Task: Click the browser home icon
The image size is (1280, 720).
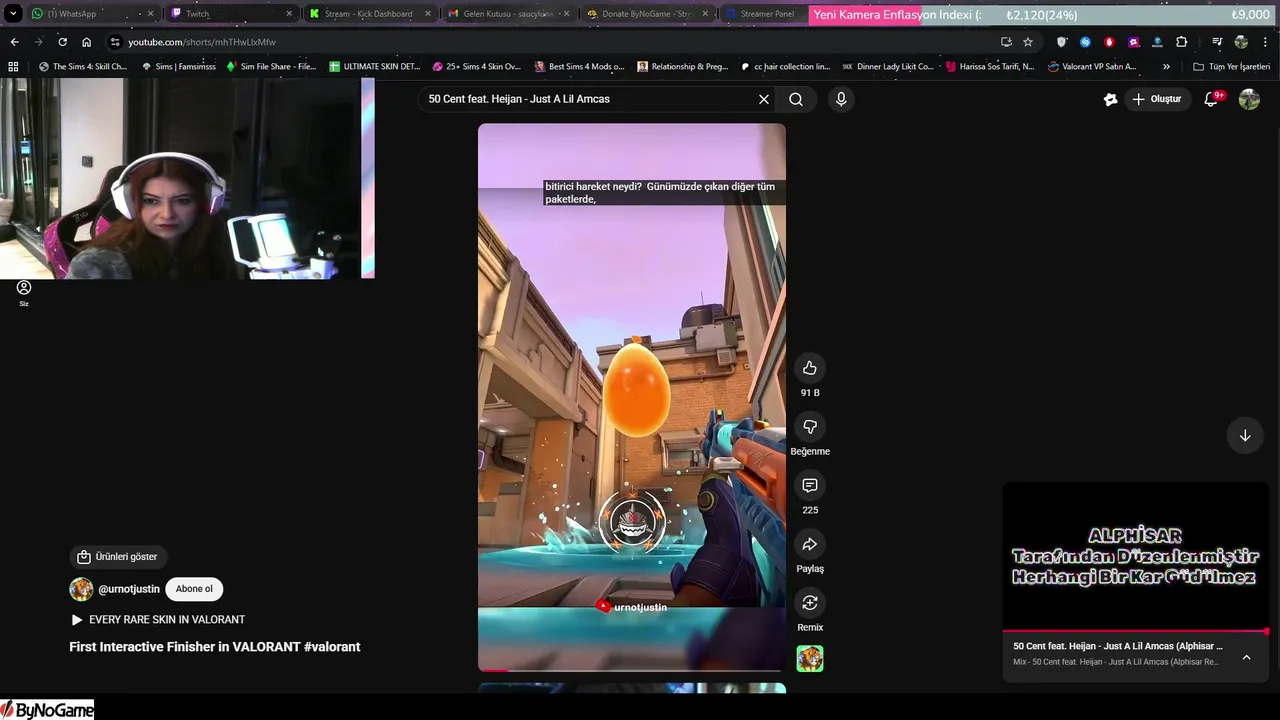Action: (86, 42)
